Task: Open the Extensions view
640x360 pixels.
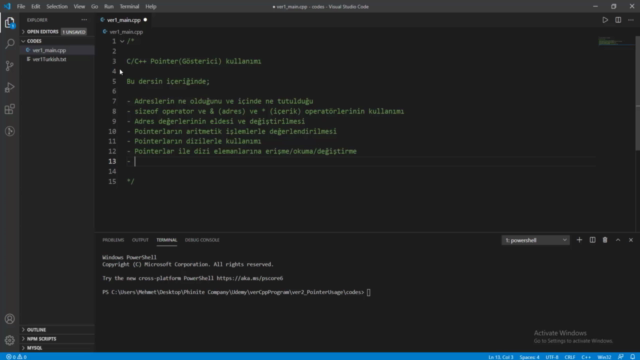Action: (x=10, y=109)
